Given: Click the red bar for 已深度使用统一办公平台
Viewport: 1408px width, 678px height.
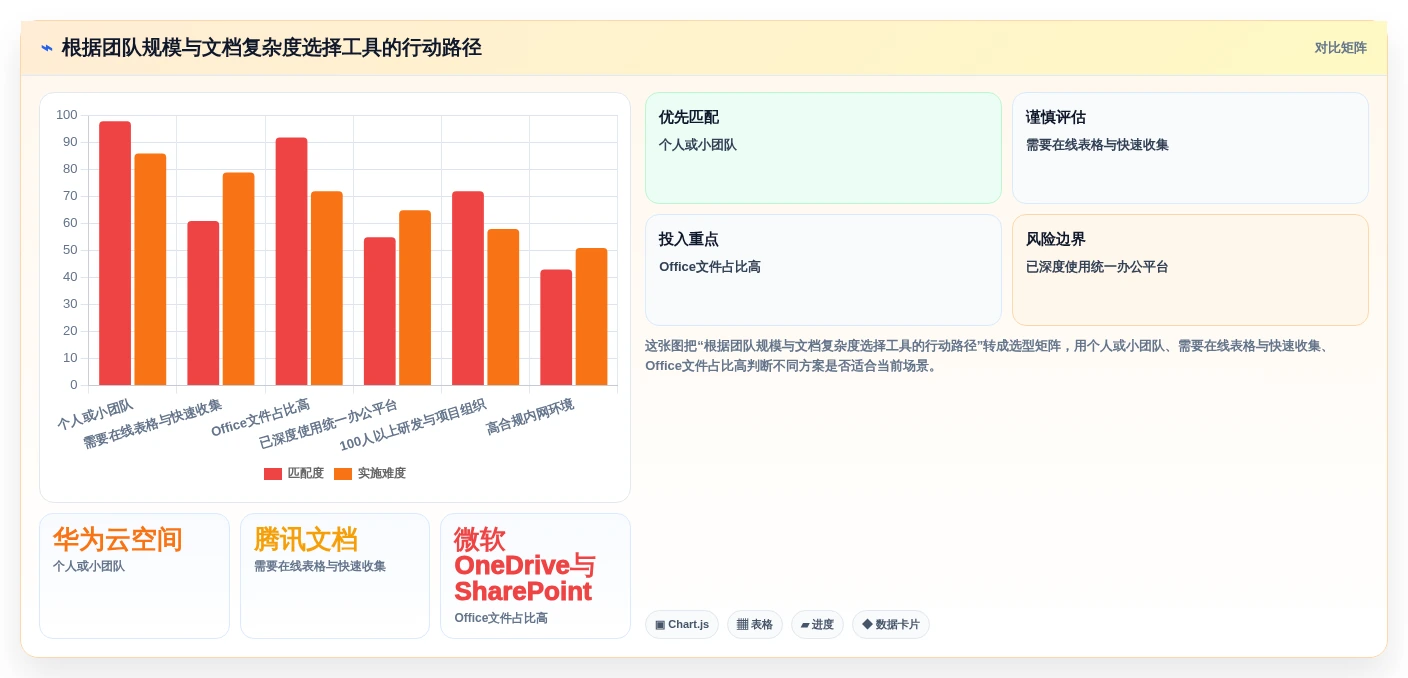Looking at the screenshot, I should tap(380, 311).
